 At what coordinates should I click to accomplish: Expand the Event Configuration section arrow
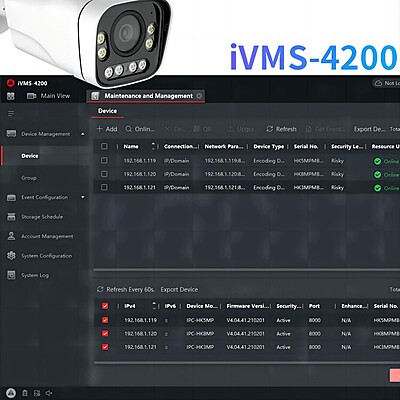83,197
